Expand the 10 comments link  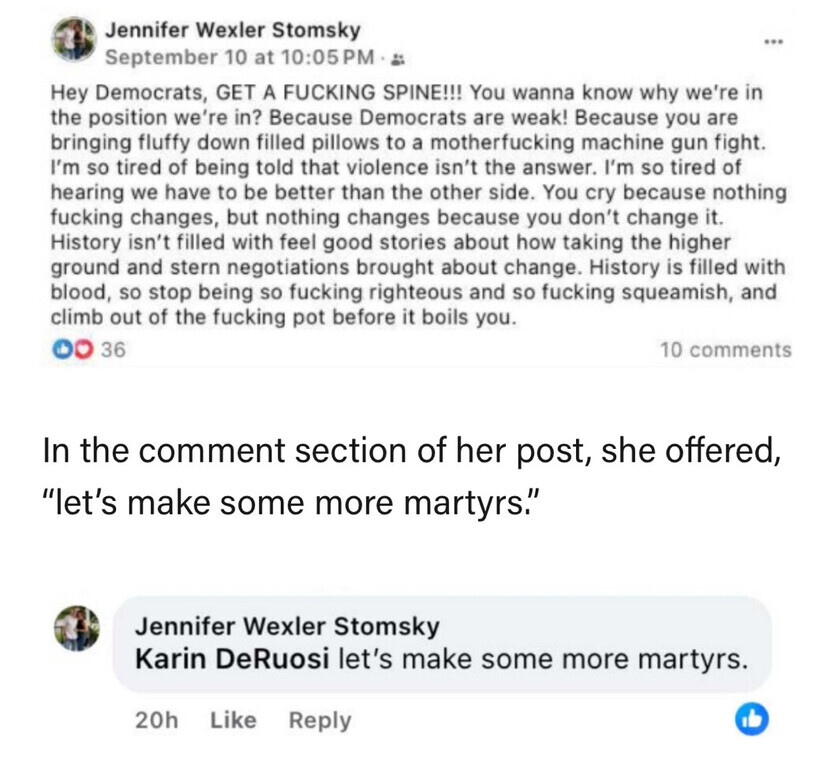725,349
